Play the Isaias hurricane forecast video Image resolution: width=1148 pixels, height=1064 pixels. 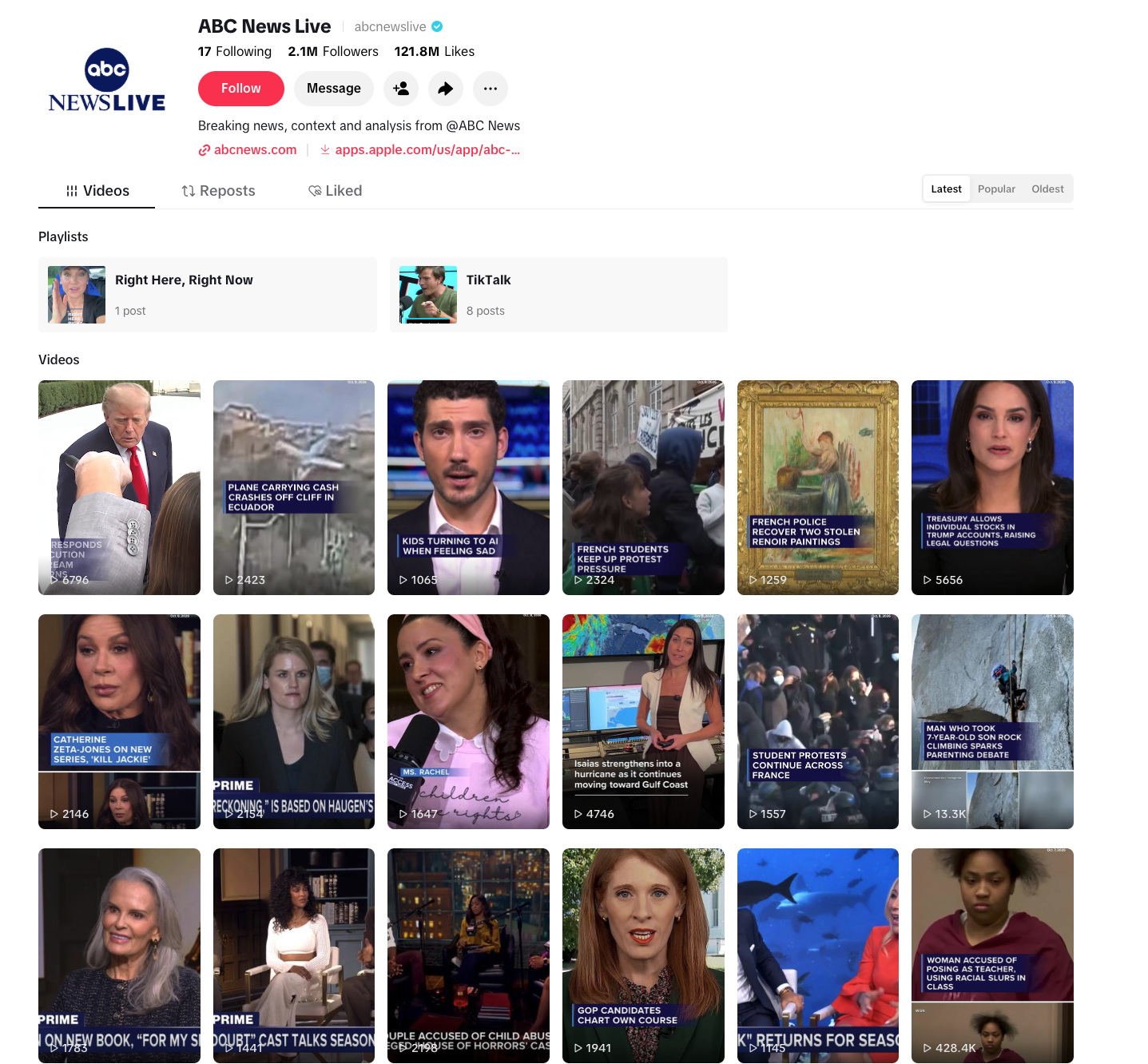[x=643, y=721]
